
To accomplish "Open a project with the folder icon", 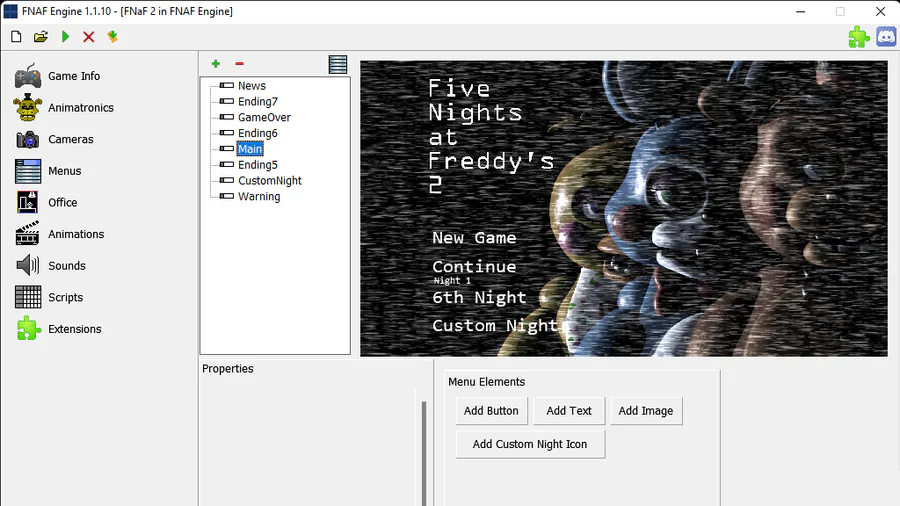I will point(41,37).
